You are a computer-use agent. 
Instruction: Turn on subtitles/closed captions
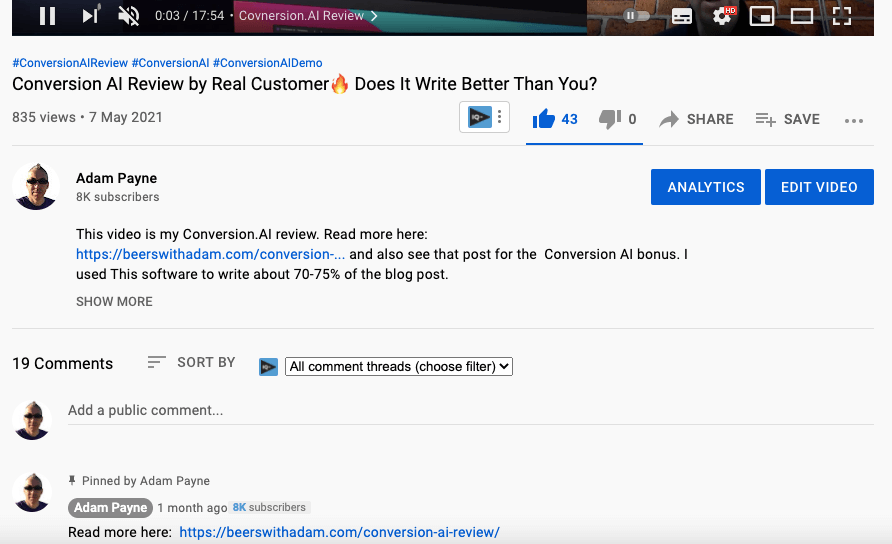point(682,16)
